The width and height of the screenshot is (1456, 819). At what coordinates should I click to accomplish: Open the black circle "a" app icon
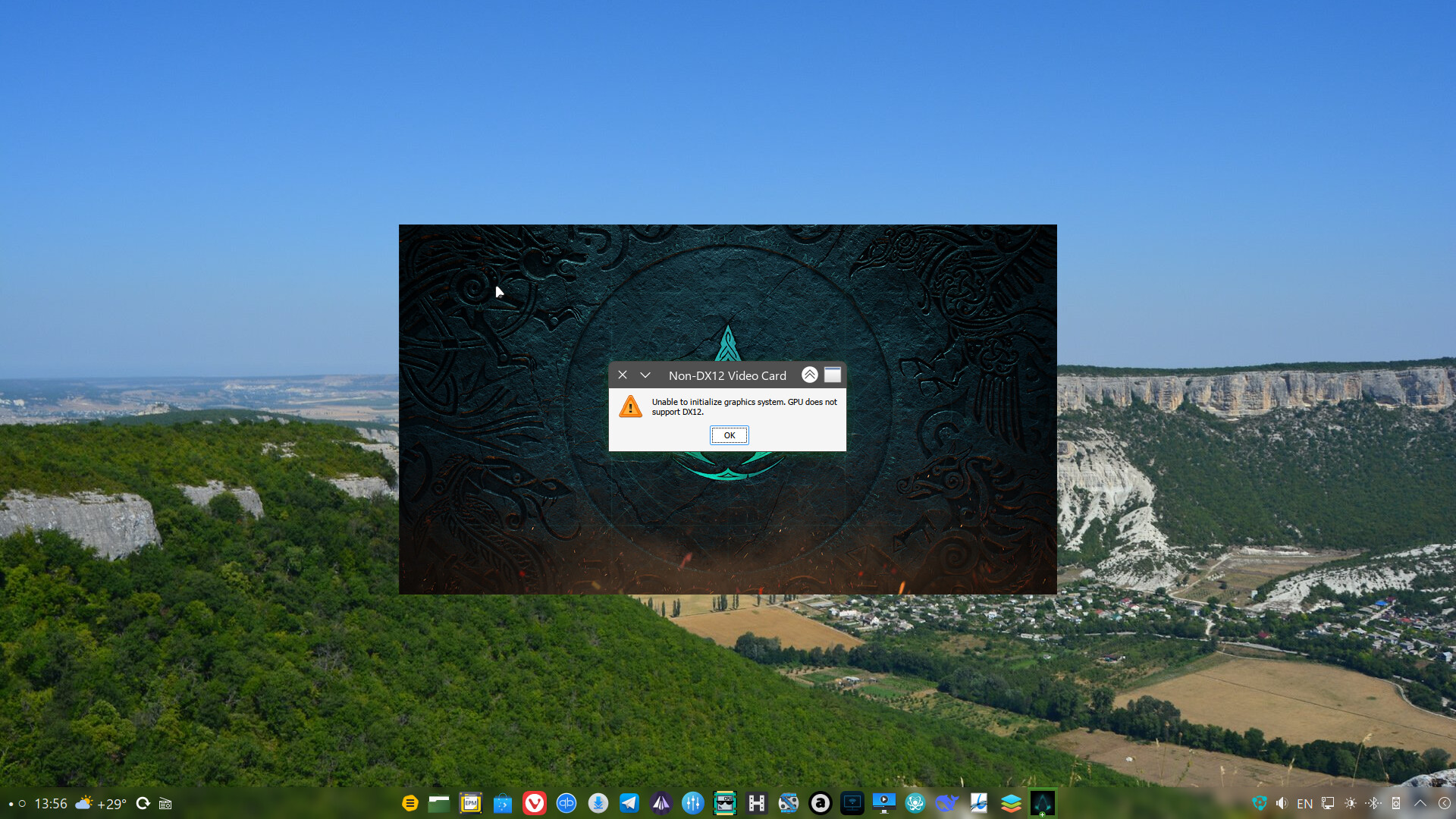[x=821, y=803]
